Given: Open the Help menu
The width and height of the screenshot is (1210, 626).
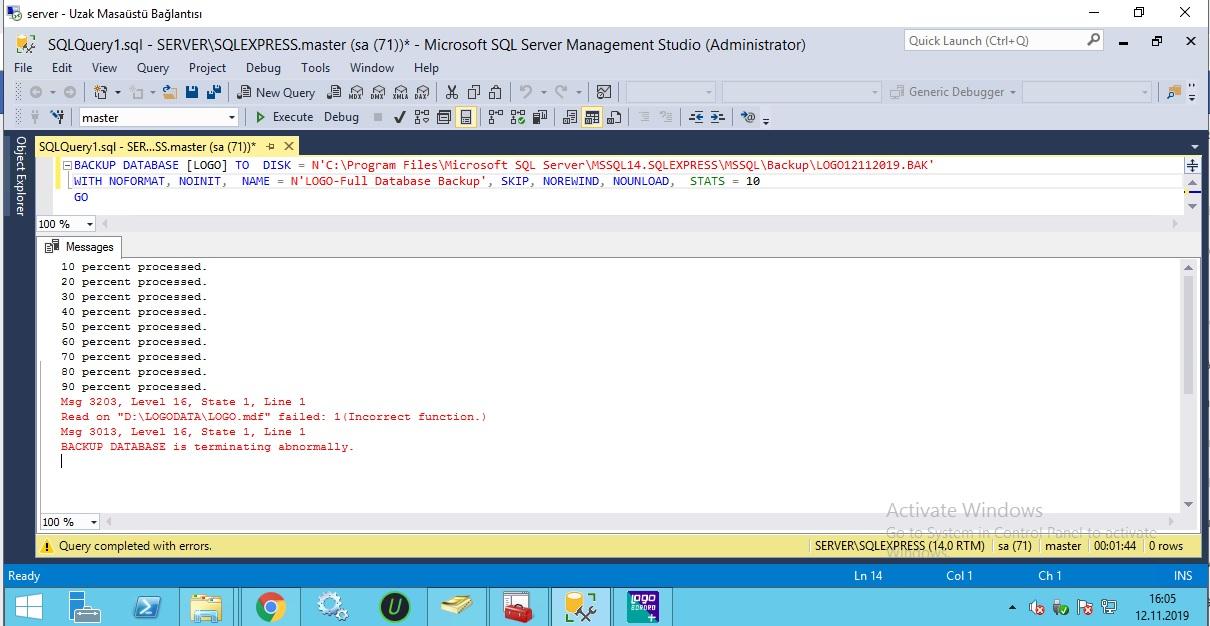Looking at the screenshot, I should [x=426, y=68].
